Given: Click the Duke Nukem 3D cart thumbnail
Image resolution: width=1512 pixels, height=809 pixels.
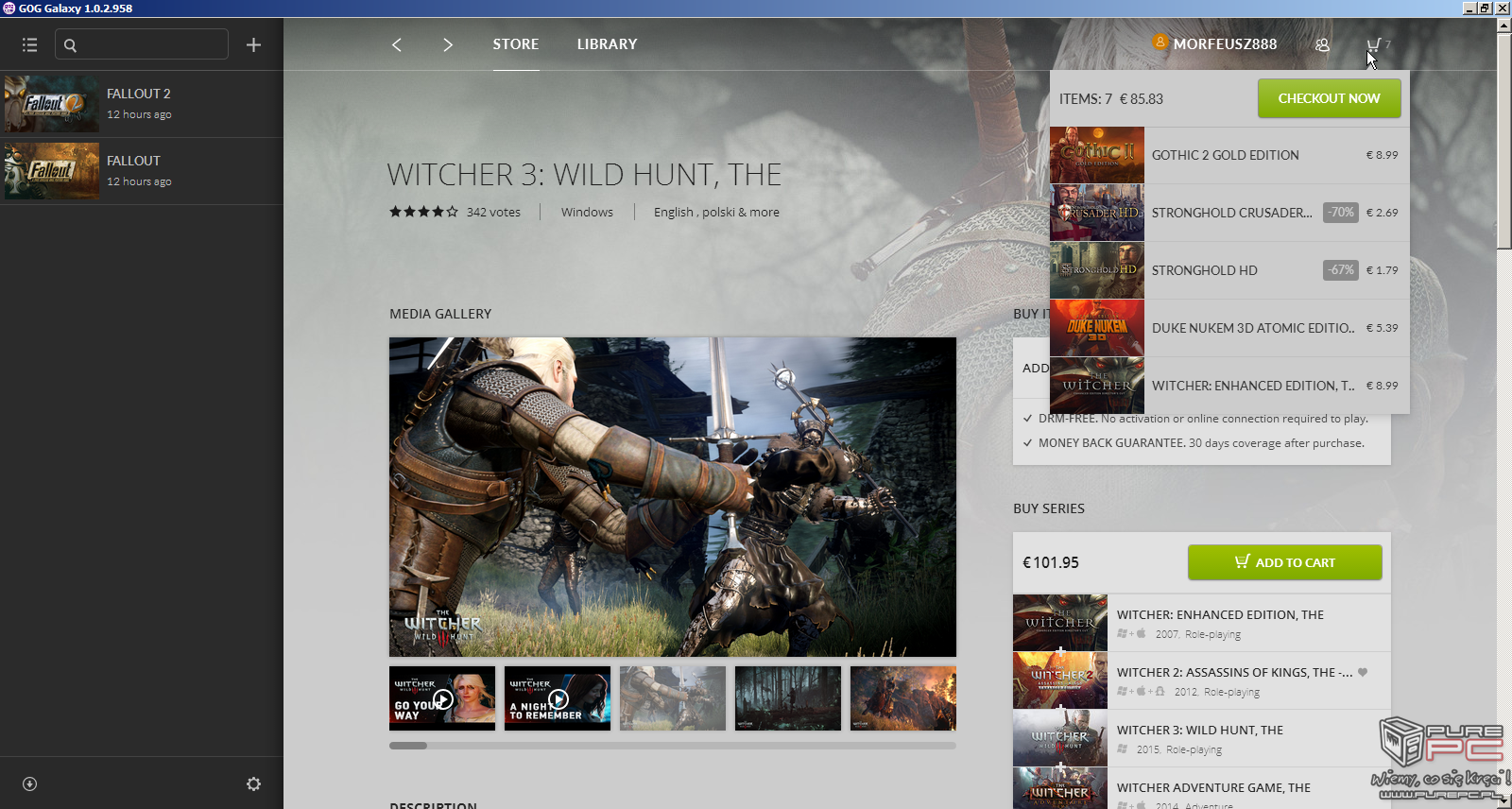Looking at the screenshot, I should 1097,328.
